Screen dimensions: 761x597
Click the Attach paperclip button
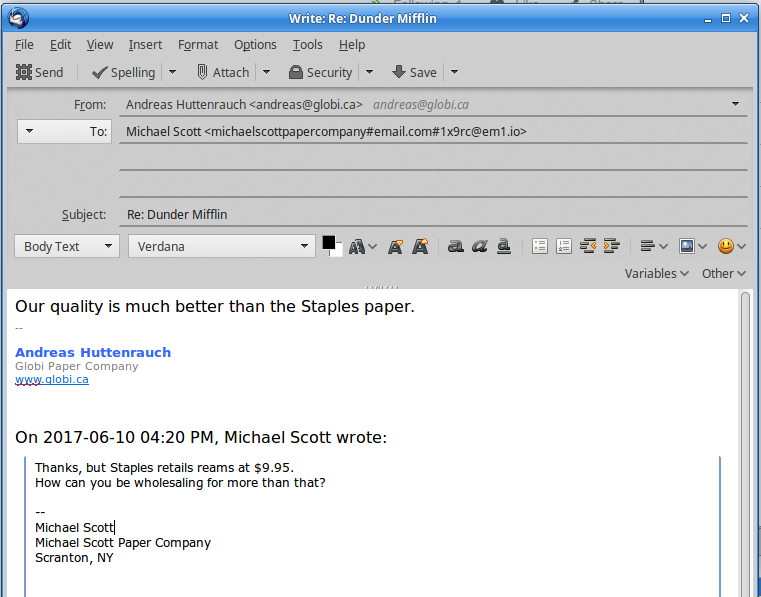[x=223, y=72]
